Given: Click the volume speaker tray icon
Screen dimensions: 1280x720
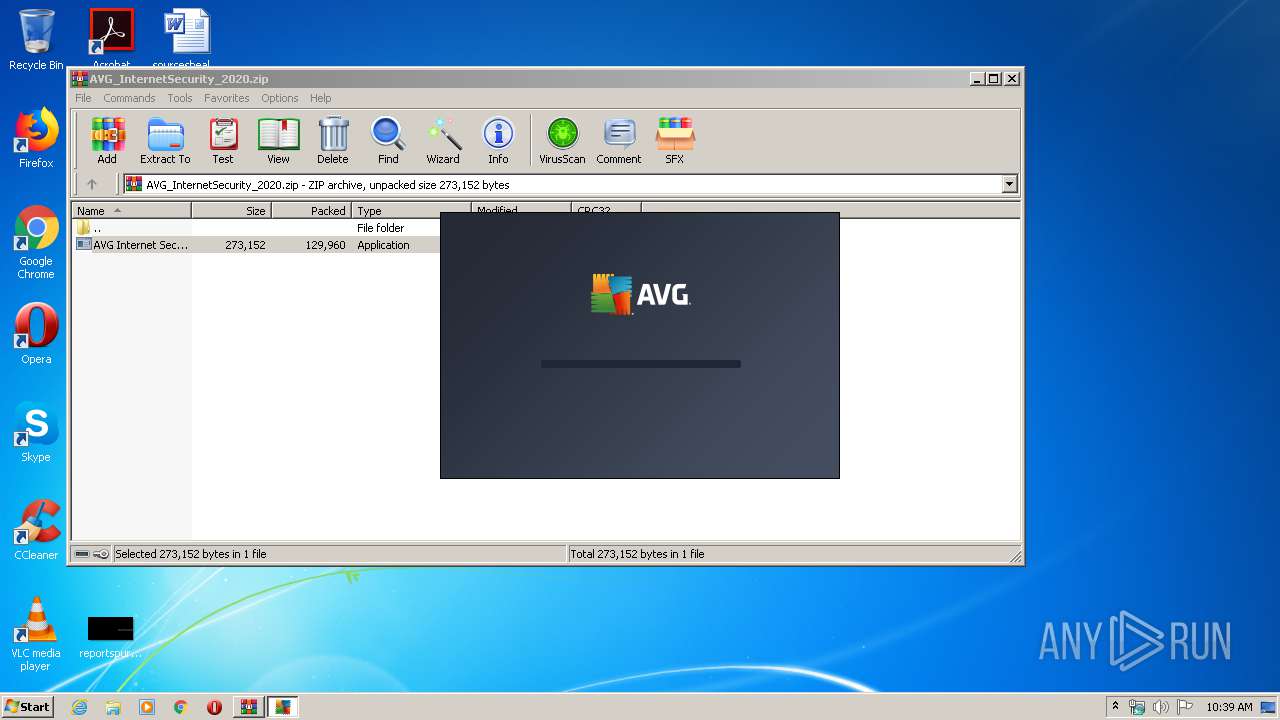Looking at the screenshot, I should [x=1160, y=707].
